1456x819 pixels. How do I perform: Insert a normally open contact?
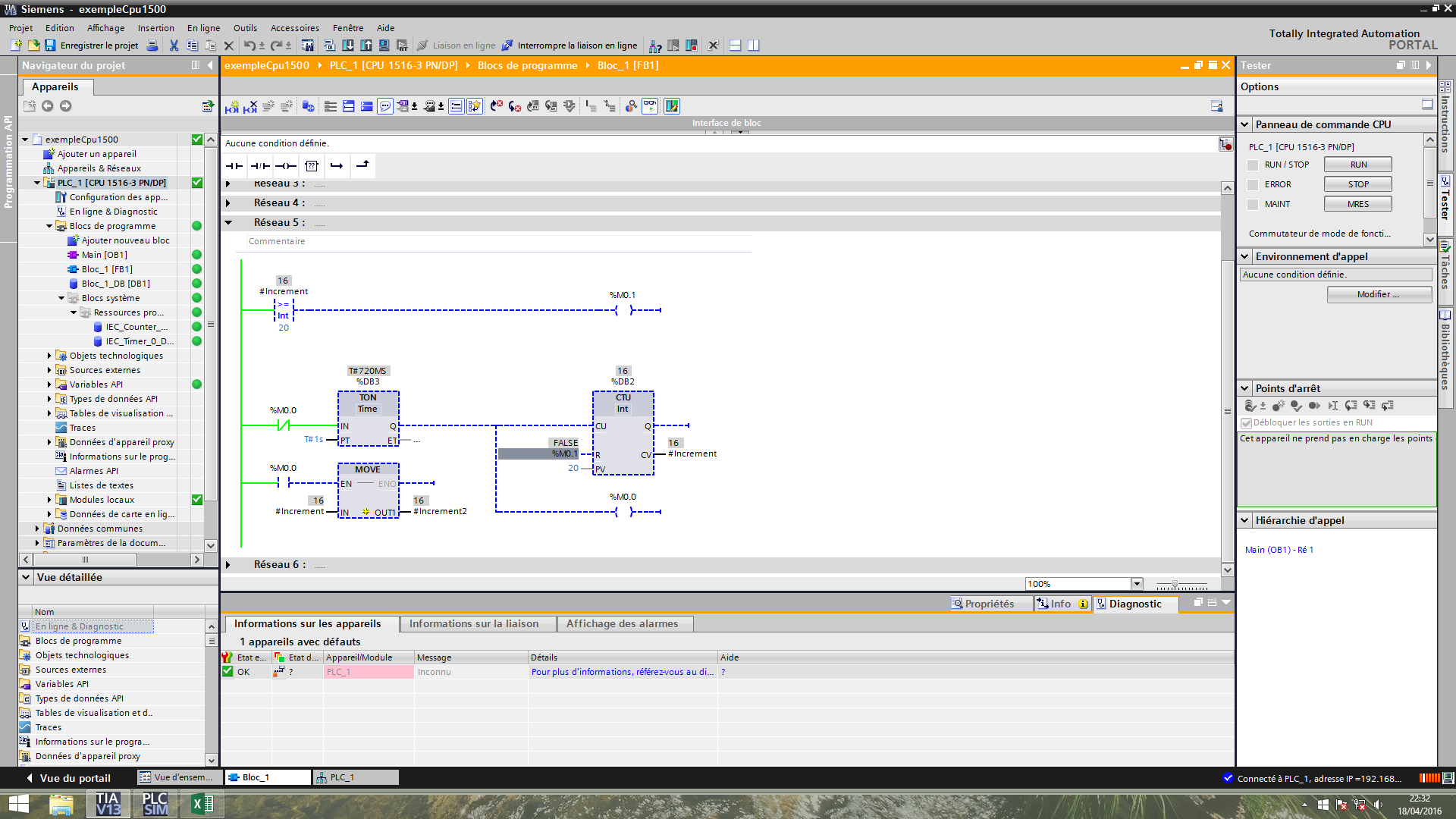(234, 165)
